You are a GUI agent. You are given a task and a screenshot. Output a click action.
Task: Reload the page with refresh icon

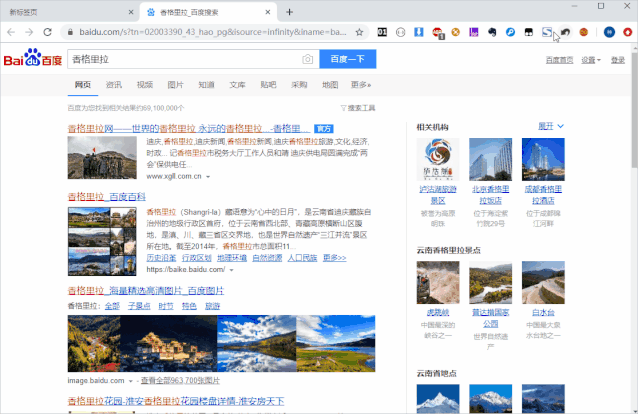click(x=48, y=32)
